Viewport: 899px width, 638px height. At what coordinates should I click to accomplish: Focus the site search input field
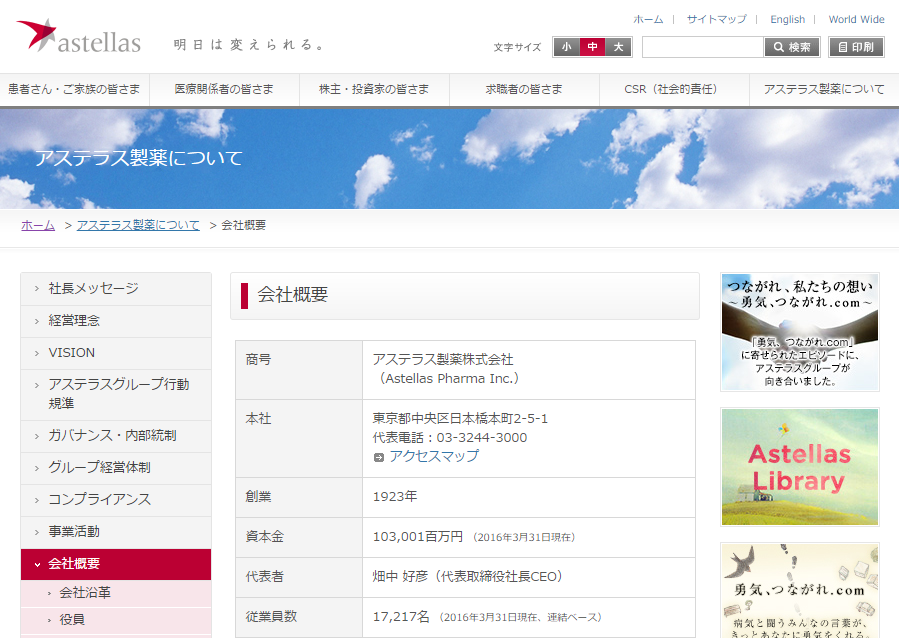(703, 47)
